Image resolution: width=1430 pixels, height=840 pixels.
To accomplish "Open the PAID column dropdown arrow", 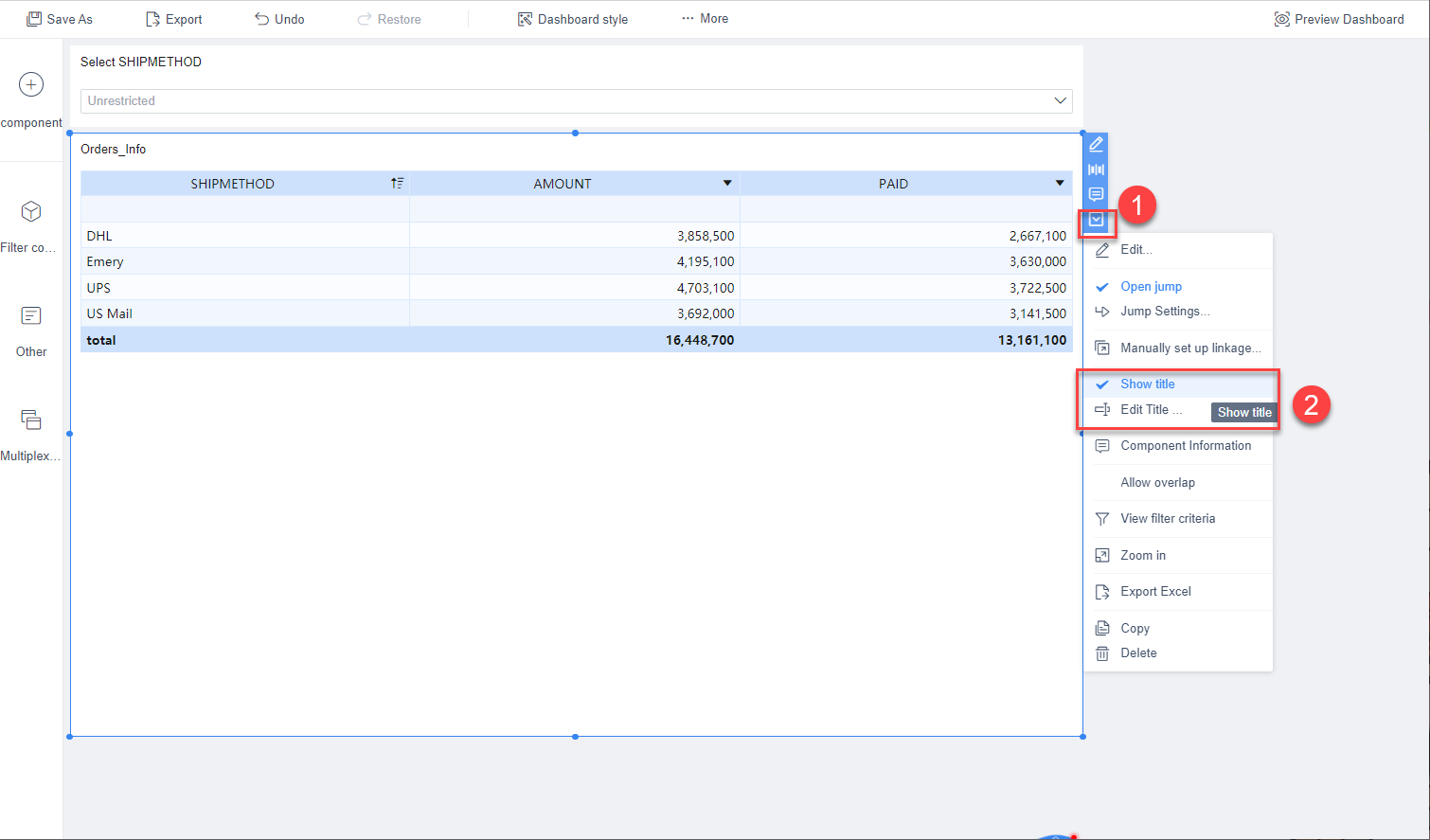I will pyautogui.click(x=1060, y=183).
